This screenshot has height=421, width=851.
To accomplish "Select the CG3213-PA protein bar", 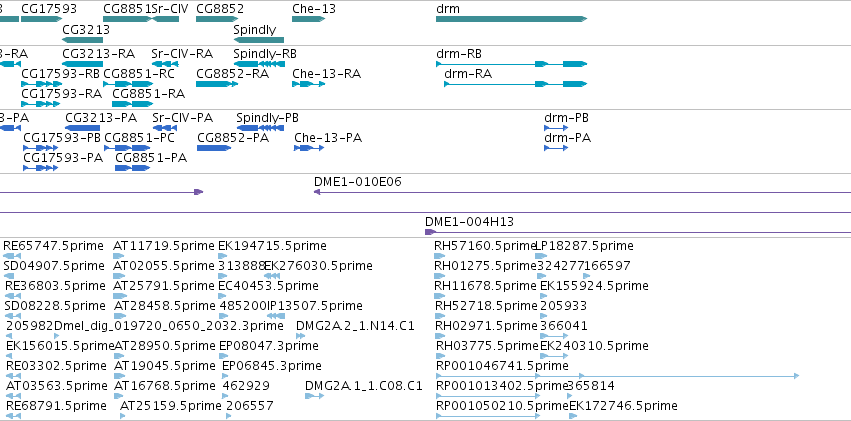I will [82, 128].
